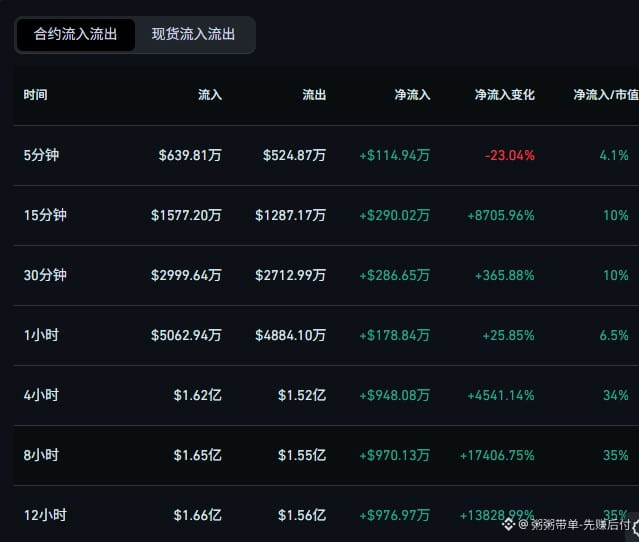Switch to the 现货流入流出 tab
Image resolution: width=639 pixels, height=542 pixels.
(194, 35)
